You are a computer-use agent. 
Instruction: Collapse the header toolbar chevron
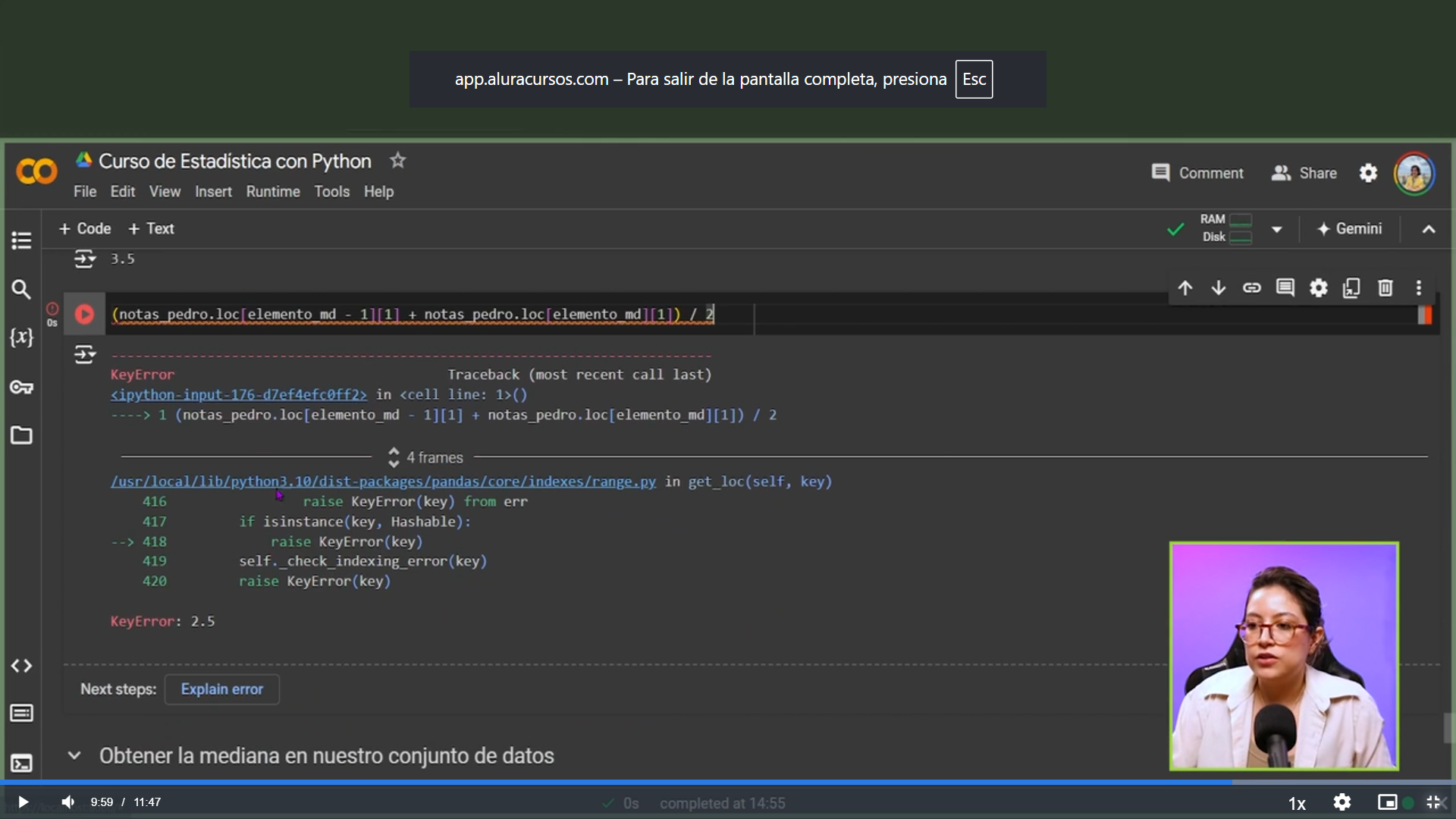pos(1429,229)
